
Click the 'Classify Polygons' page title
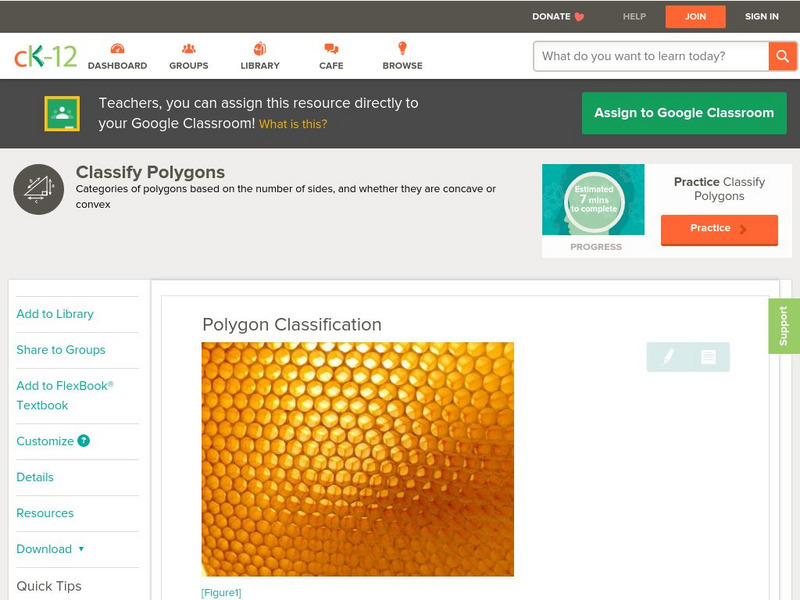point(150,172)
